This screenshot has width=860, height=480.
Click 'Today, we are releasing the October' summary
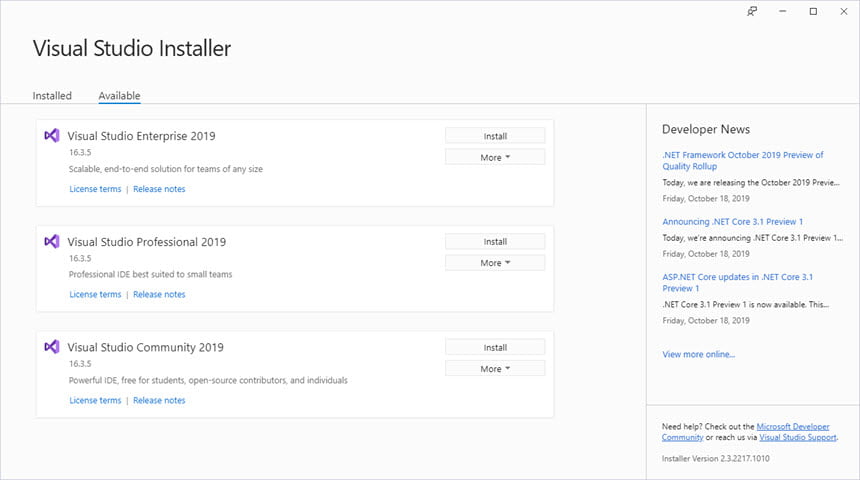(x=750, y=182)
